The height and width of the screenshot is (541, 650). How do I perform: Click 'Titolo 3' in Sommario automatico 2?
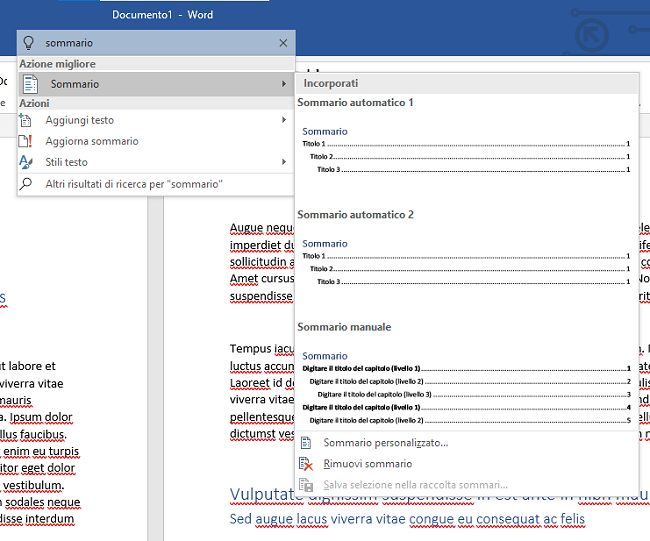[329, 282]
